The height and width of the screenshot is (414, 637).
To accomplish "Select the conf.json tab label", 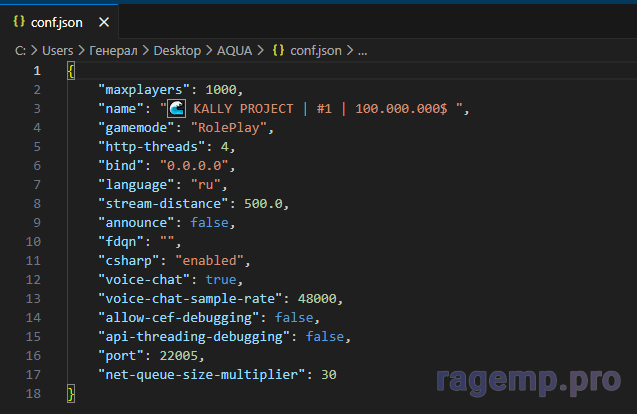I will click(58, 21).
